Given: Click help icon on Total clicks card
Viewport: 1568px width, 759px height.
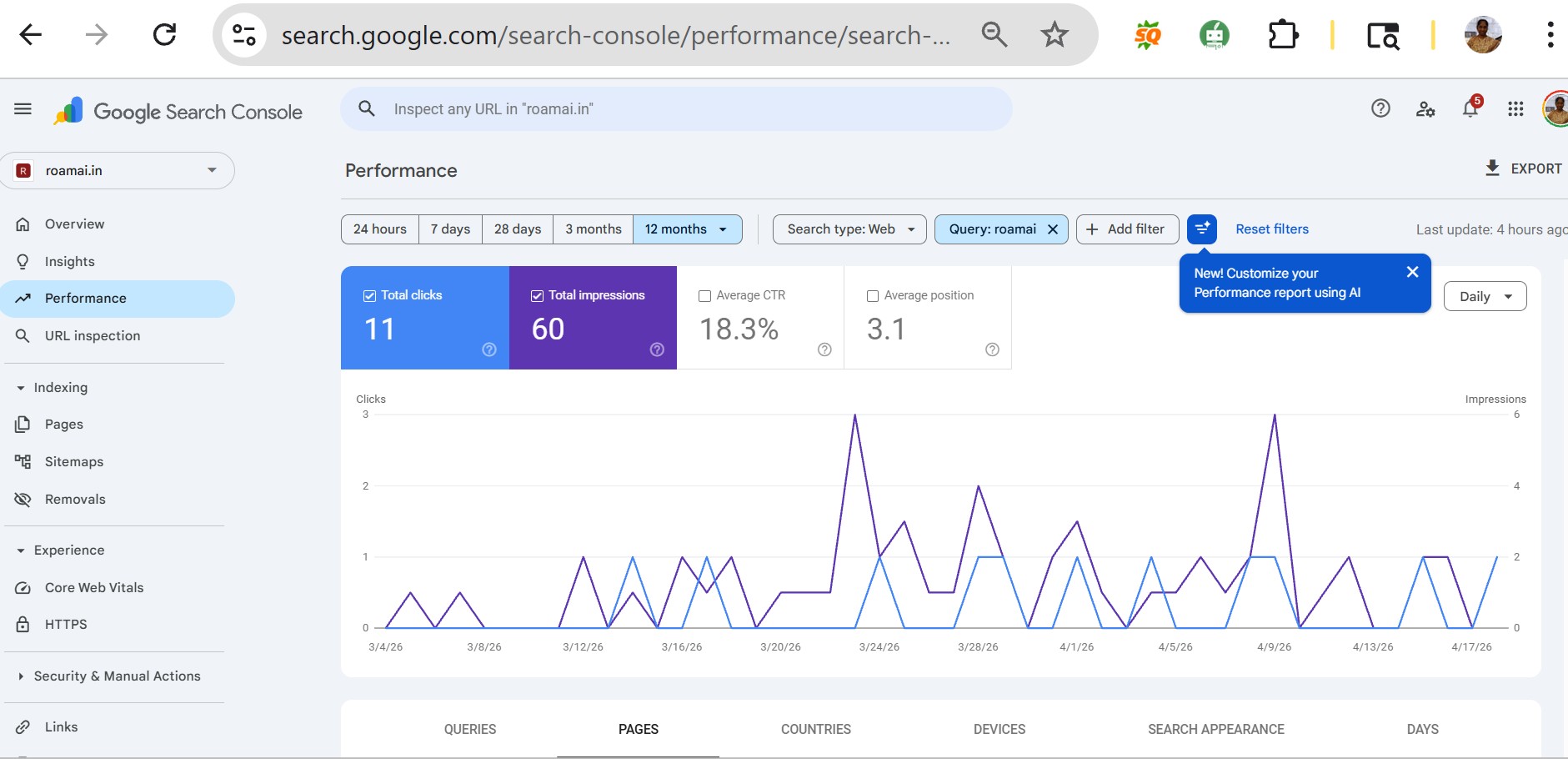Looking at the screenshot, I should tap(489, 349).
